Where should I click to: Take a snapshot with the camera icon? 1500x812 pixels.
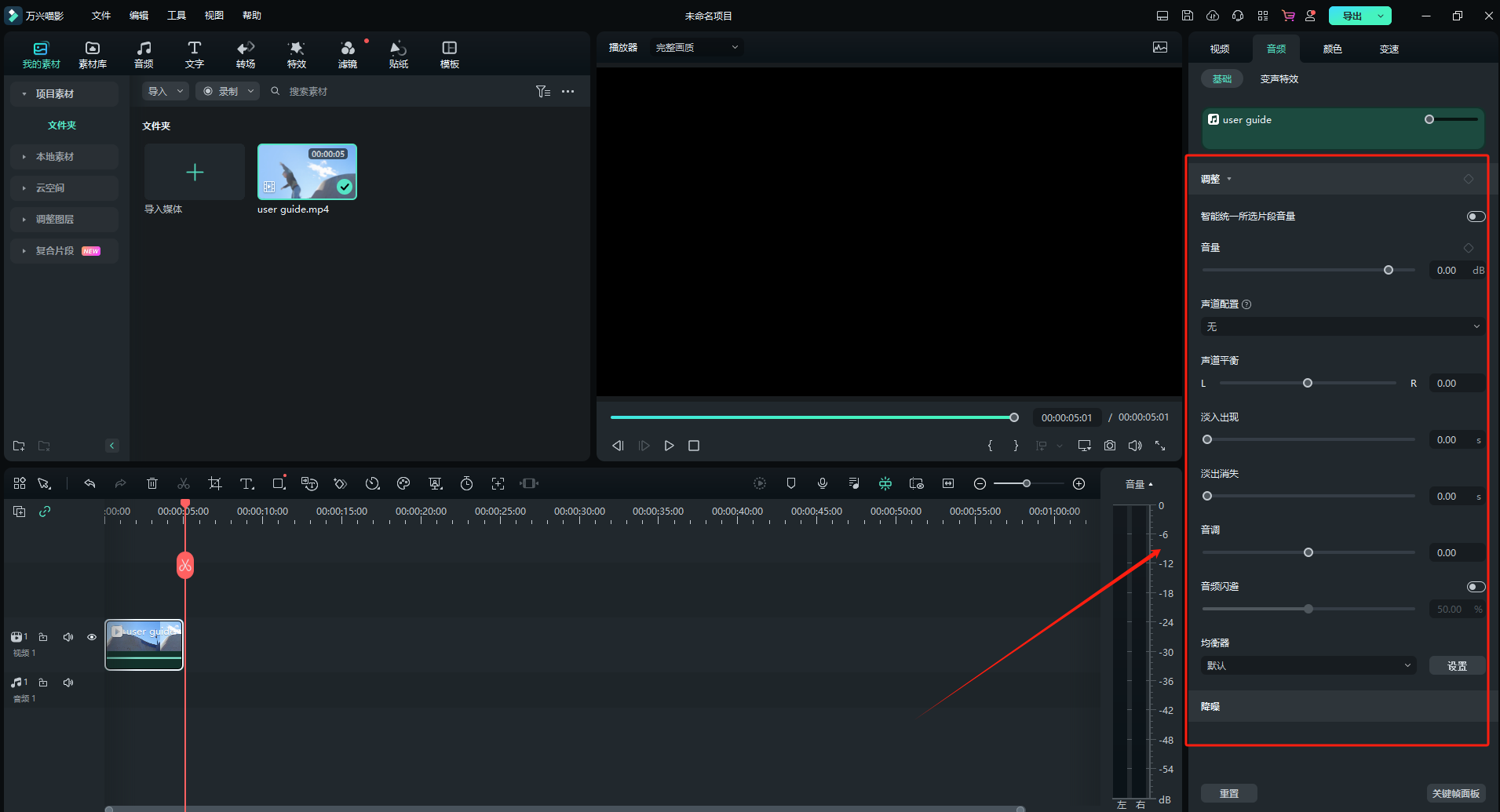click(x=1110, y=446)
